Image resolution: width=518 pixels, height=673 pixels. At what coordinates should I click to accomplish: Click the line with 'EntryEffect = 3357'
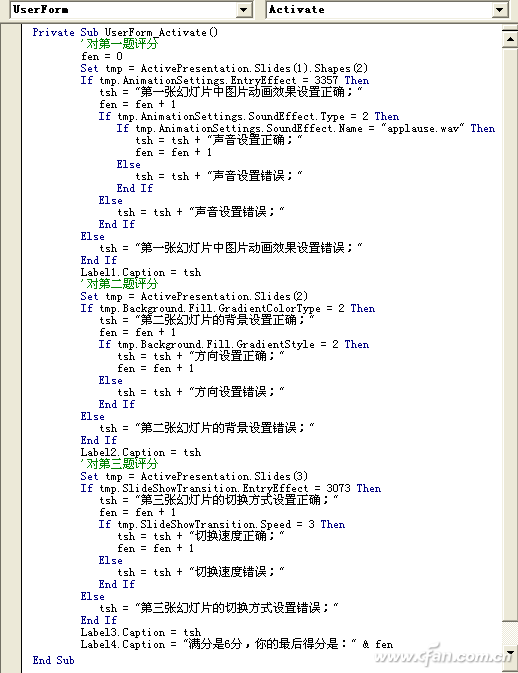(224, 80)
